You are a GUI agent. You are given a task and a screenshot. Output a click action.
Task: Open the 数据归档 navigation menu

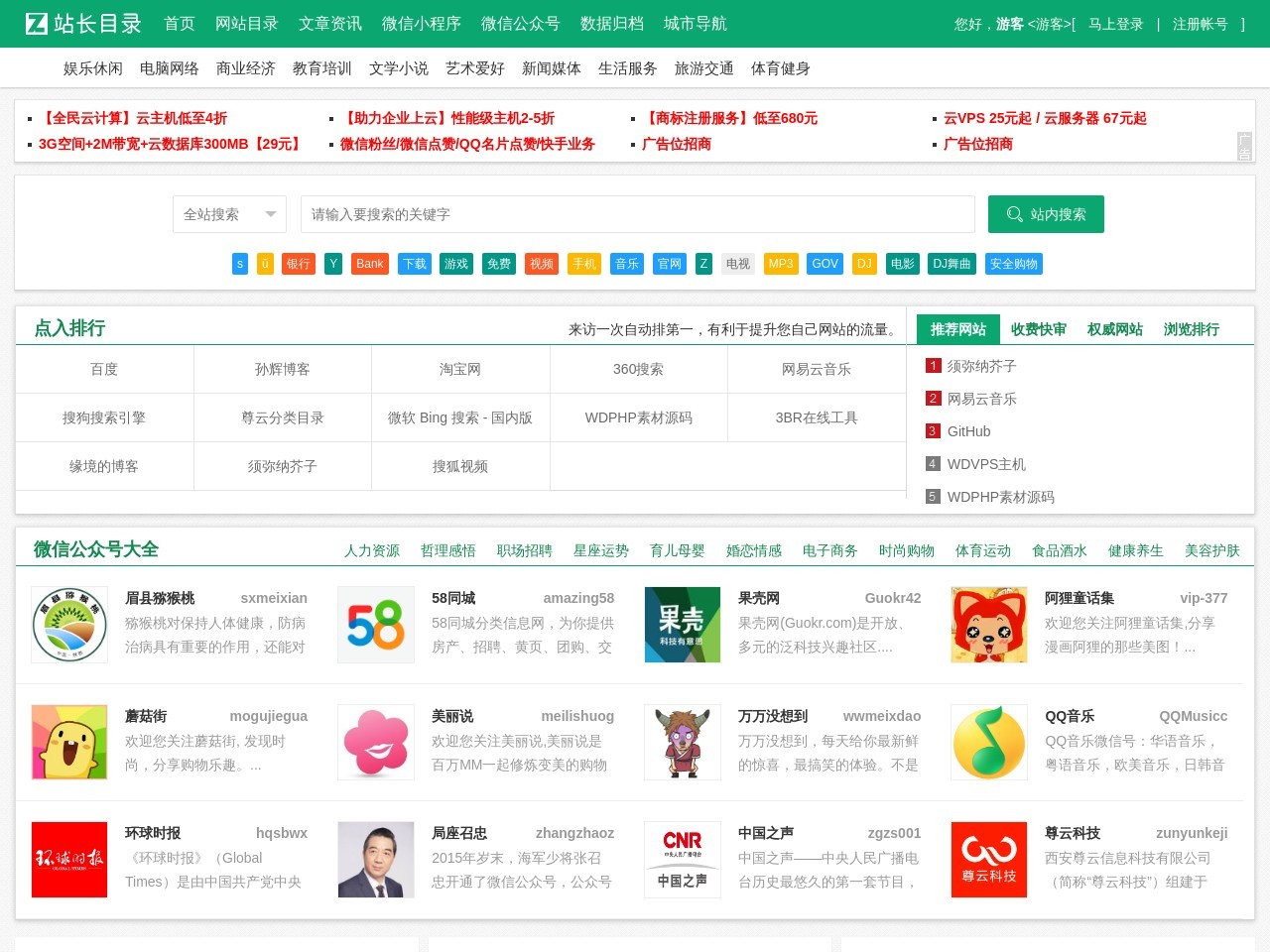coord(611,24)
